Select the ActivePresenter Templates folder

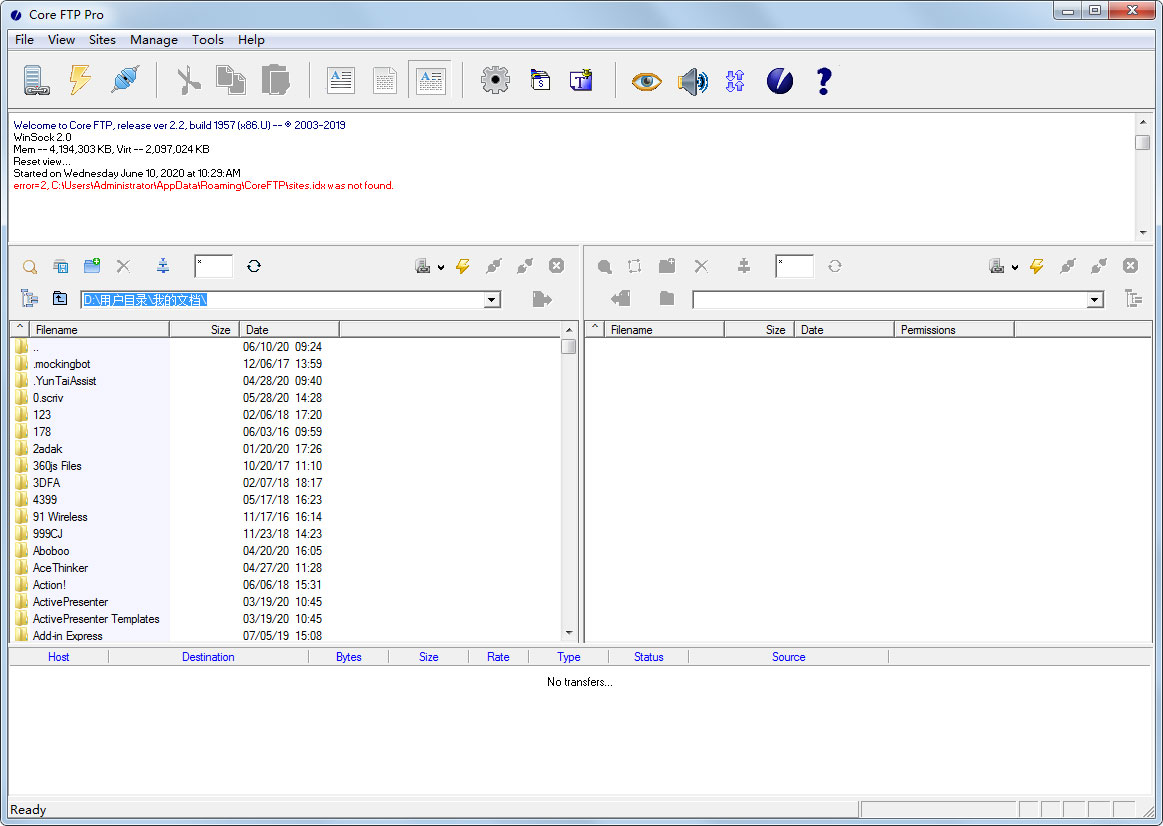click(x=96, y=619)
